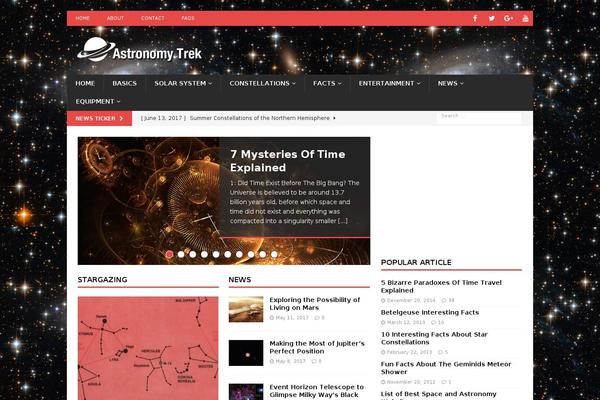Open Betelgeuse Interesting Facts article

point(430,312)
